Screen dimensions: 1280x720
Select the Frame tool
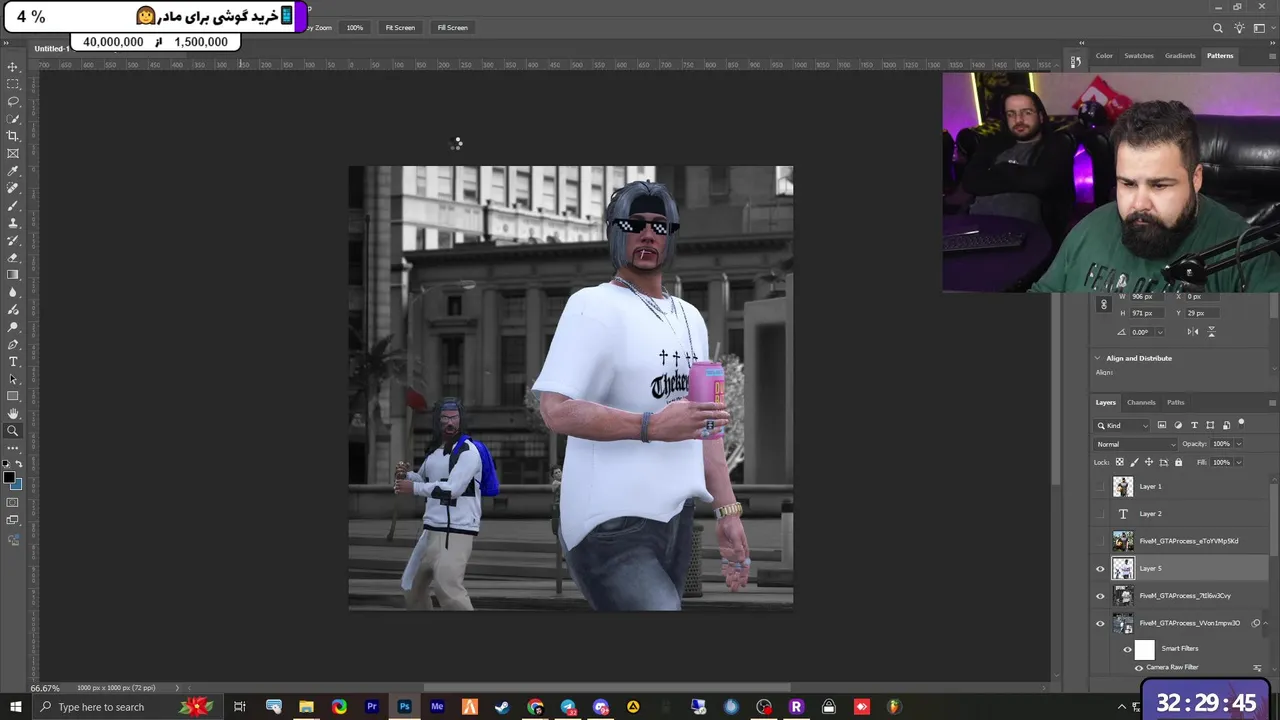click(13, 153)
